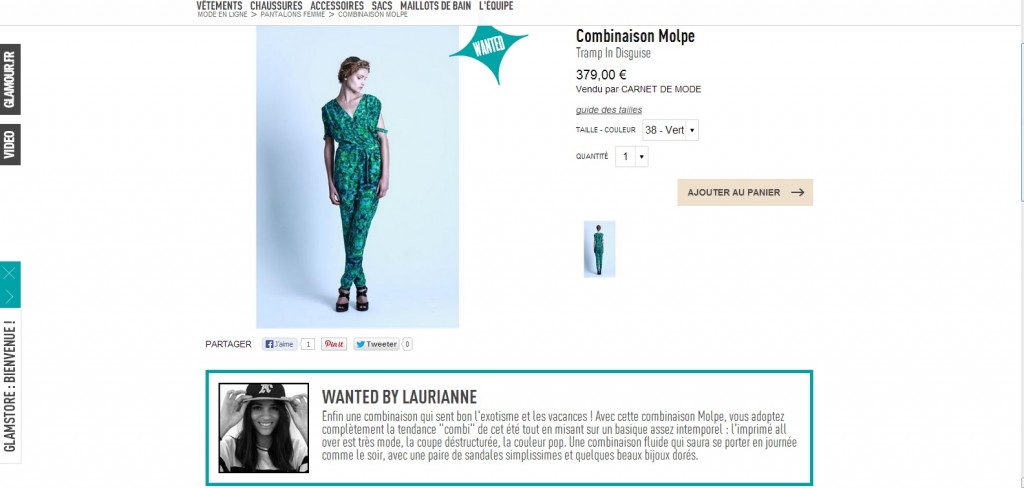Select the back-view product thumbnail
1024x488 pixels.
599,249
